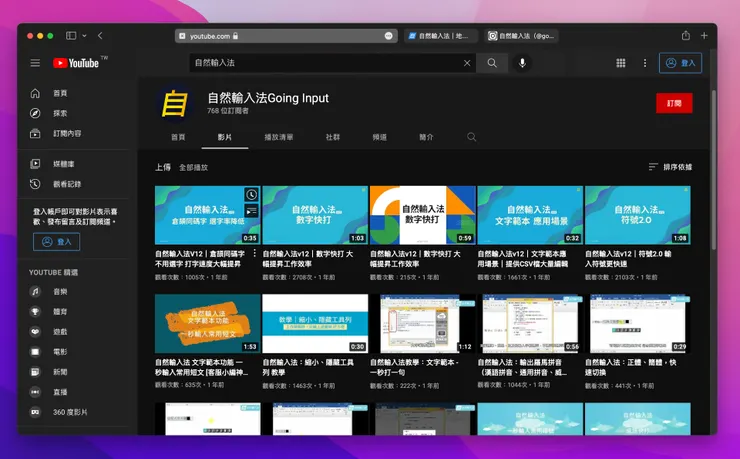Open the three-dot settings menu

tap(645, 63)
